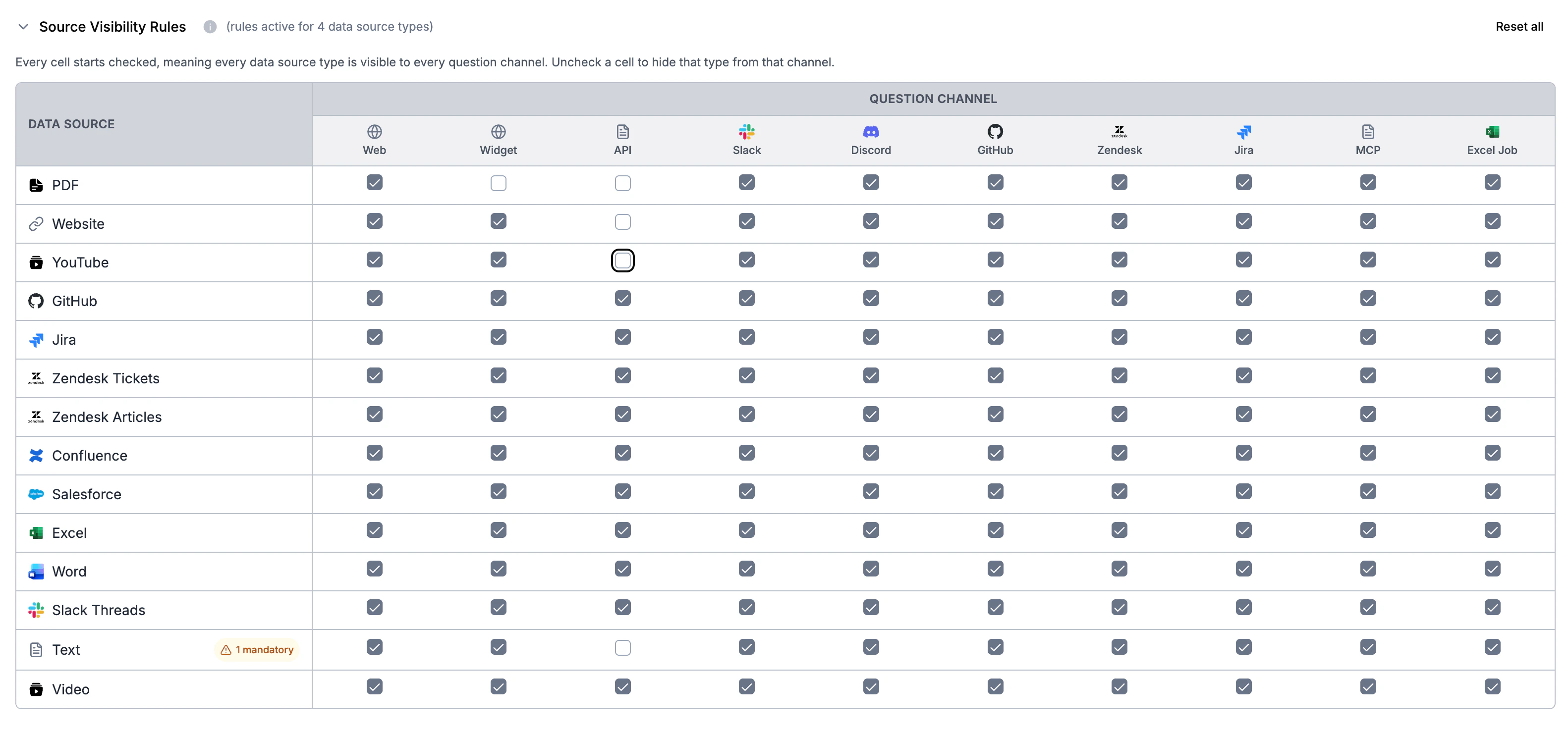The image size is (1568, 732).
Task: Click the Zendesk Tickets row label
Action: pyautogui.click(x=106, y=378)
